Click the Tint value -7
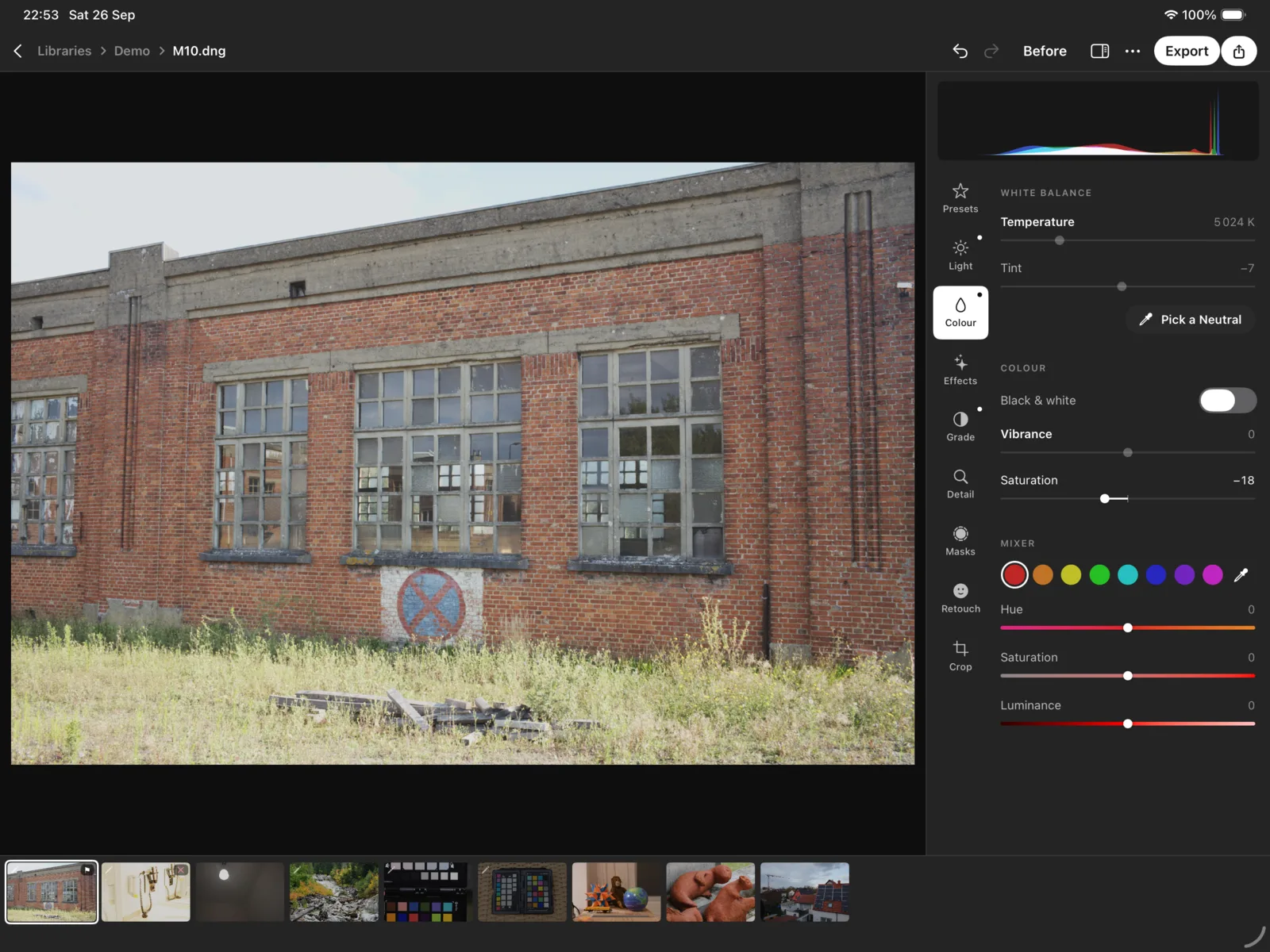Image resolution: width=1270 pixels, height=952 pixels. click(x=1247, y=268)
